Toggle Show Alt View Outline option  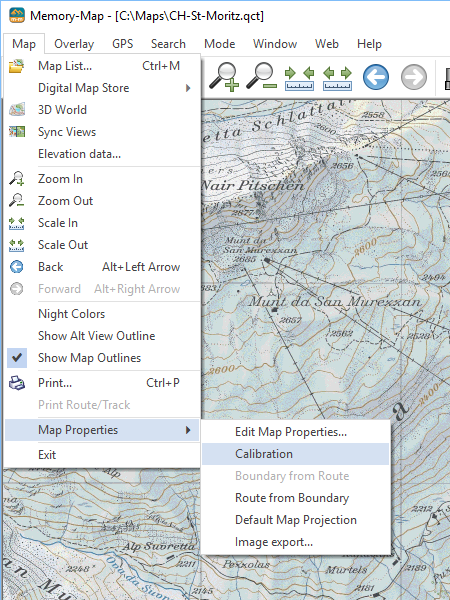(96, 336)
